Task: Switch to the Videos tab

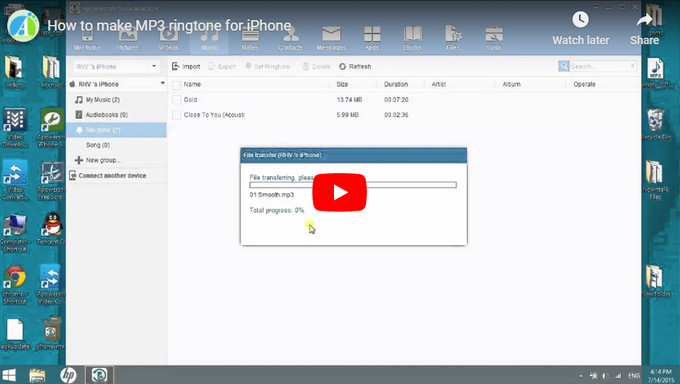Action: pos(168,39)
